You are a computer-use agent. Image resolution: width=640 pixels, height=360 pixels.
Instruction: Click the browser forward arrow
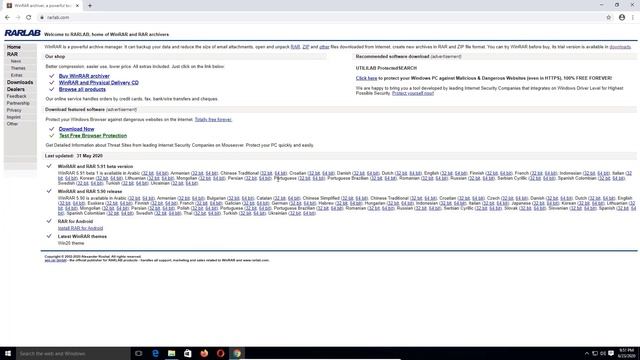click(x=18, y=18)
